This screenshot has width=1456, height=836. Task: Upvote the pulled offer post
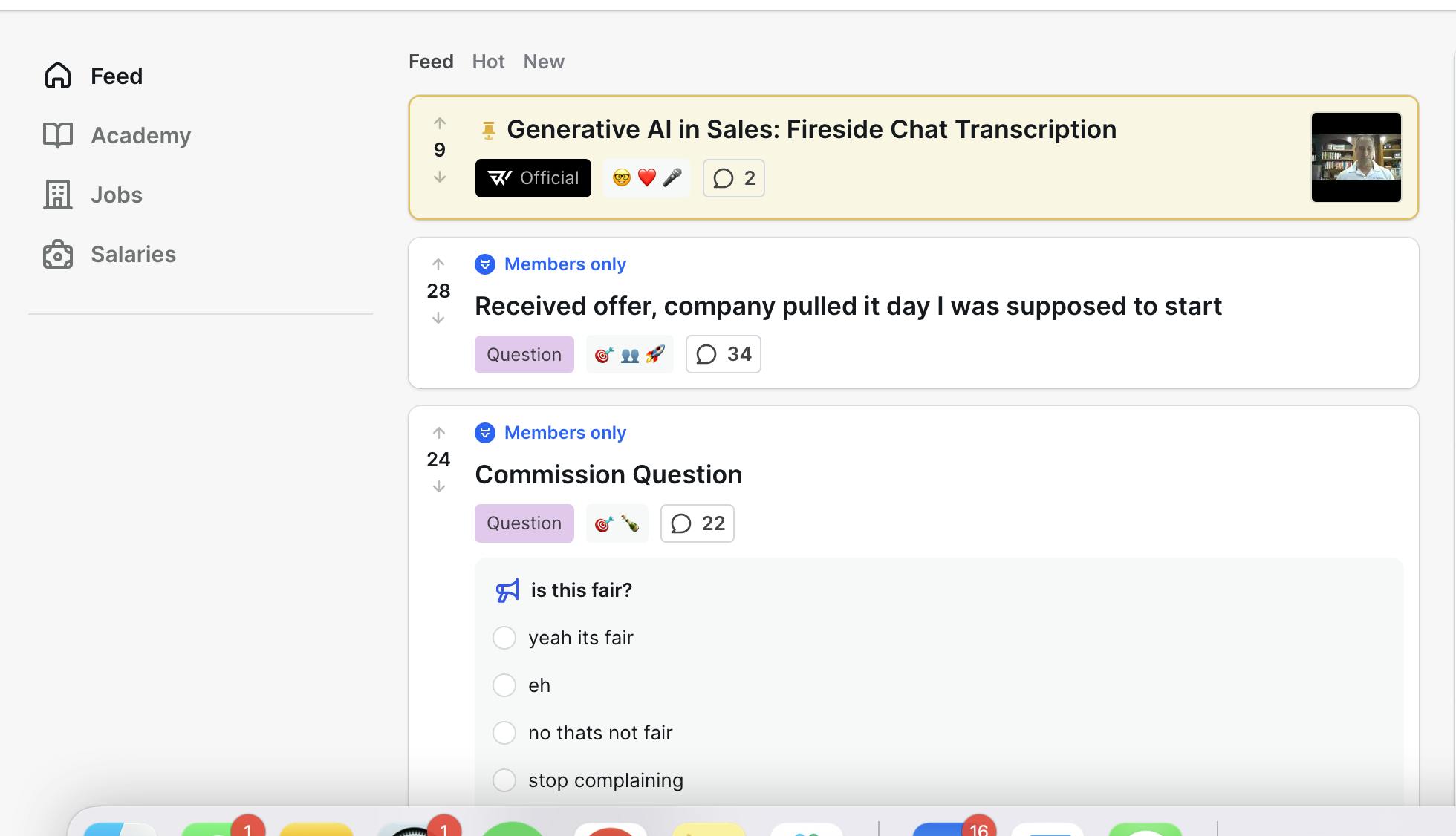(x=438, y=264)
